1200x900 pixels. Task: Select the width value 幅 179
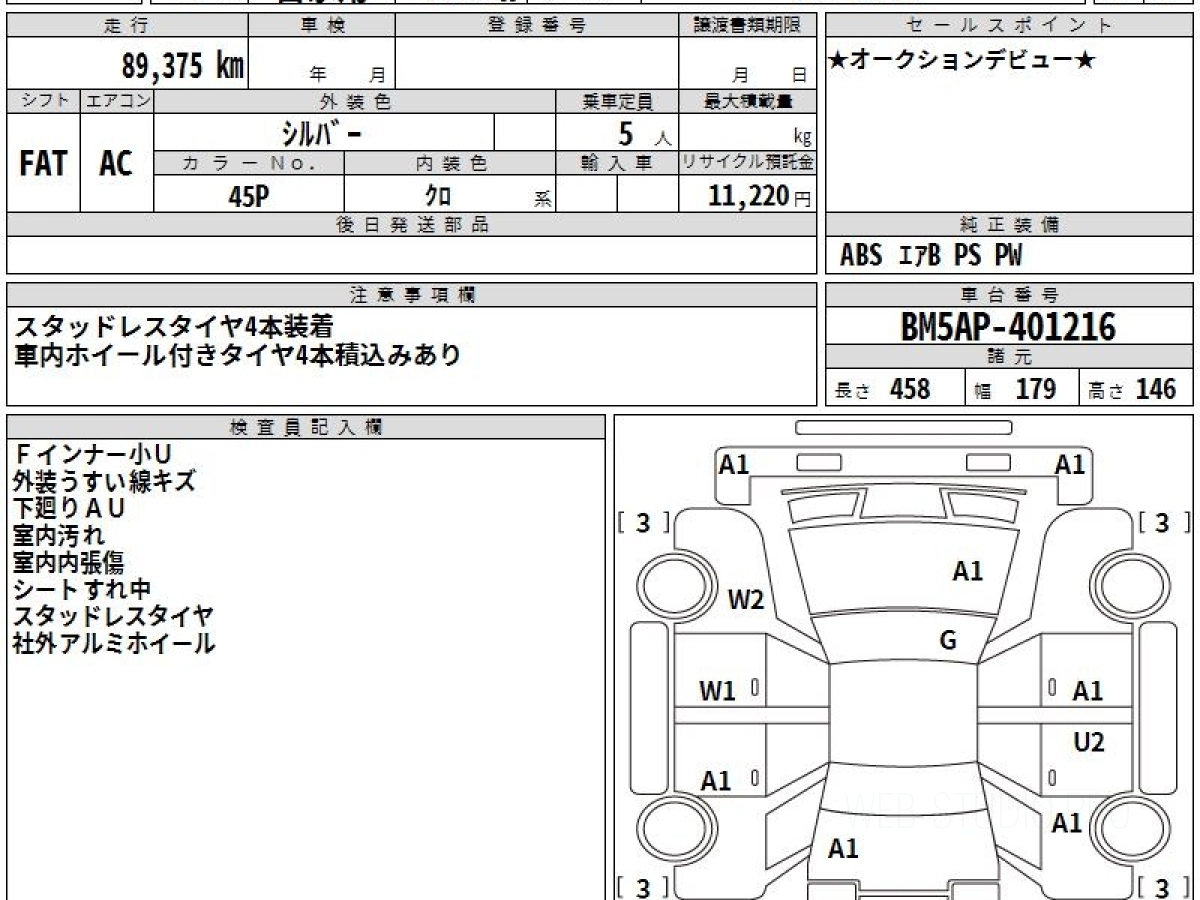pos(1015,389)
